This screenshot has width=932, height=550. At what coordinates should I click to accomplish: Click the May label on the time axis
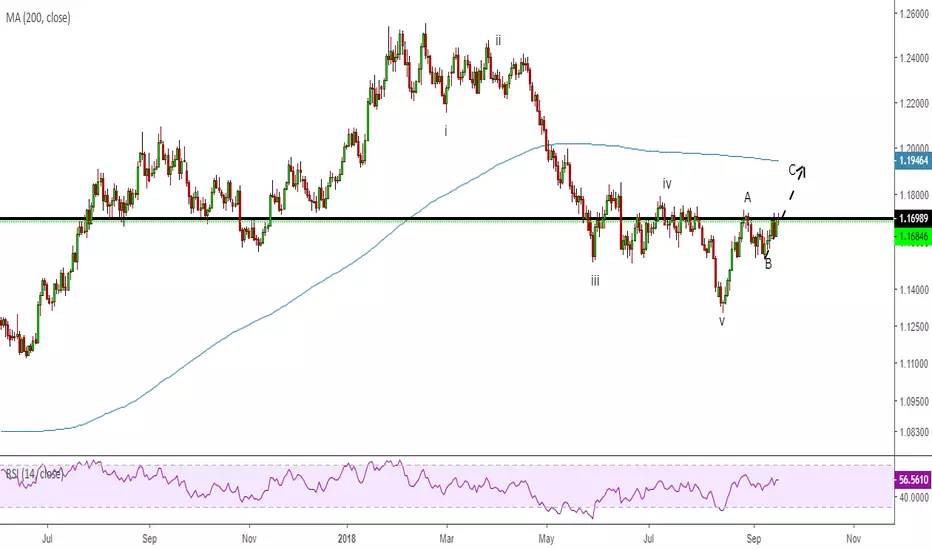click(546, 539)
